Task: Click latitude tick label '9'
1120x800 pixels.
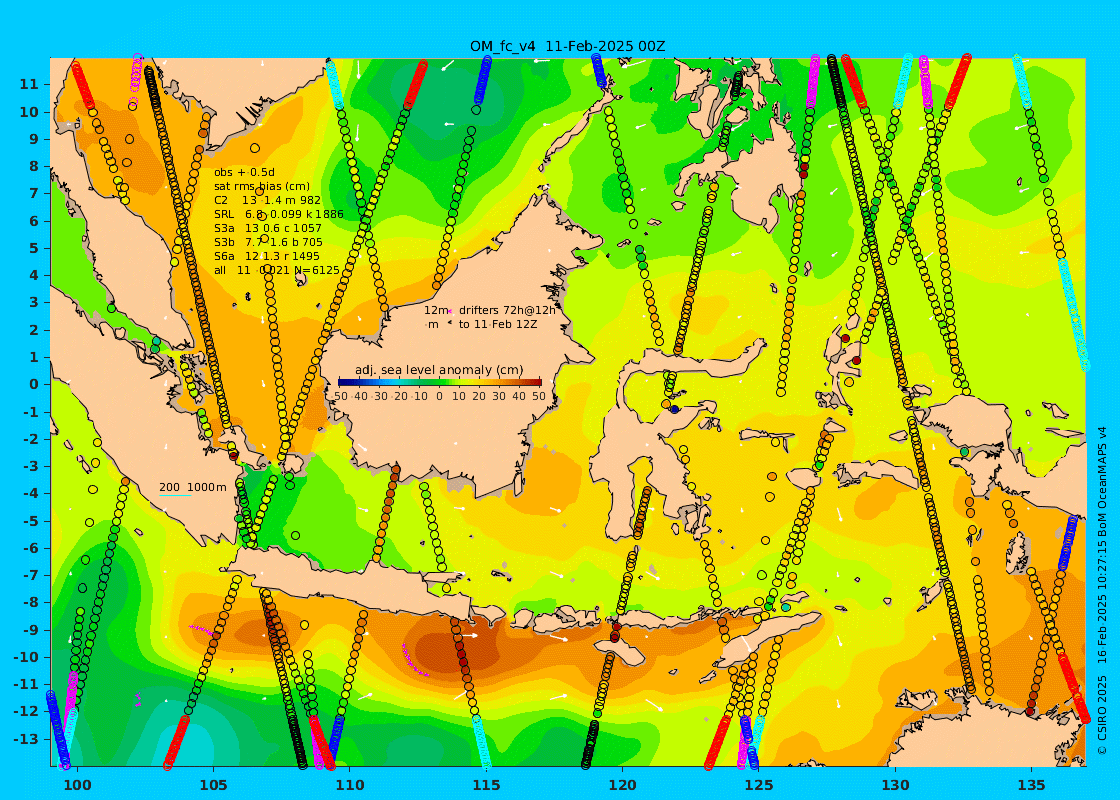Action: click(x=33, y=139)
